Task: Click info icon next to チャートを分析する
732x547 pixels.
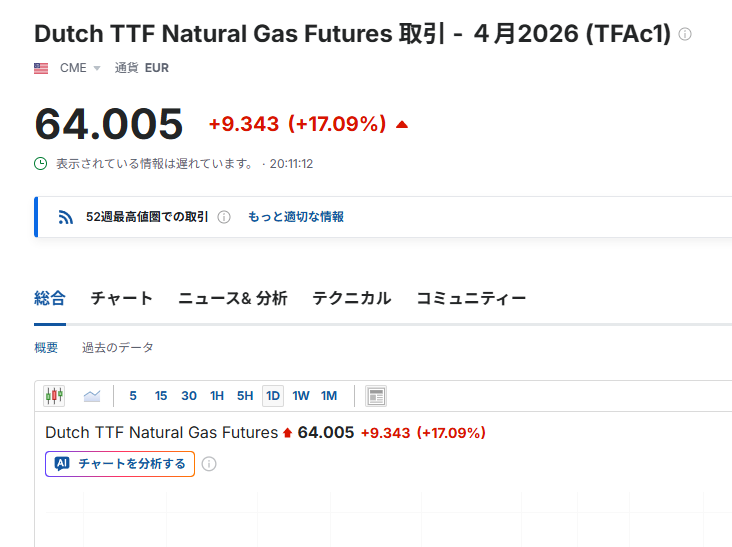Action: coord(209,464)
